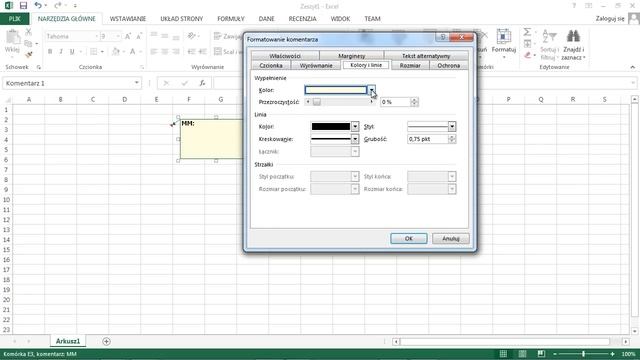This screenshot has height=360, width=640.
Task: Open the font size dropdown
Action: (118, 36)
